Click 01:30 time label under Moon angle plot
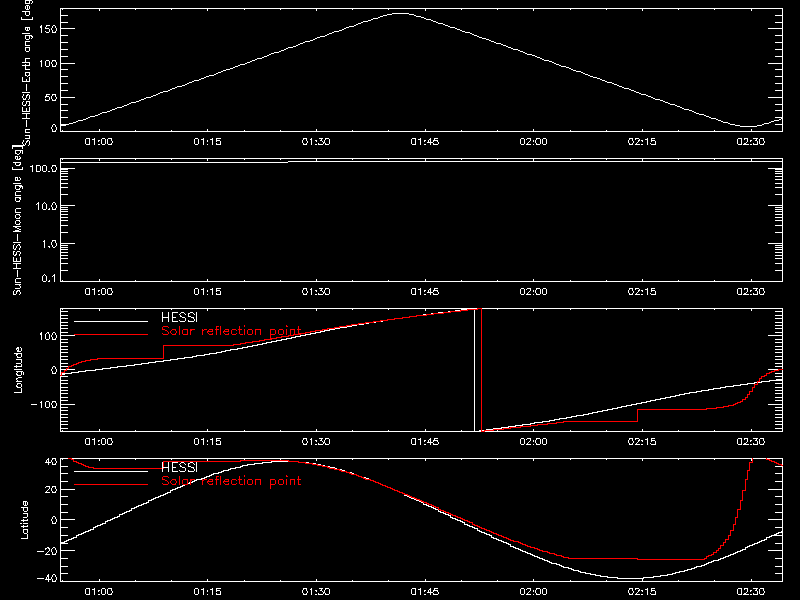800x600 pixels. (x=316, y=292)
